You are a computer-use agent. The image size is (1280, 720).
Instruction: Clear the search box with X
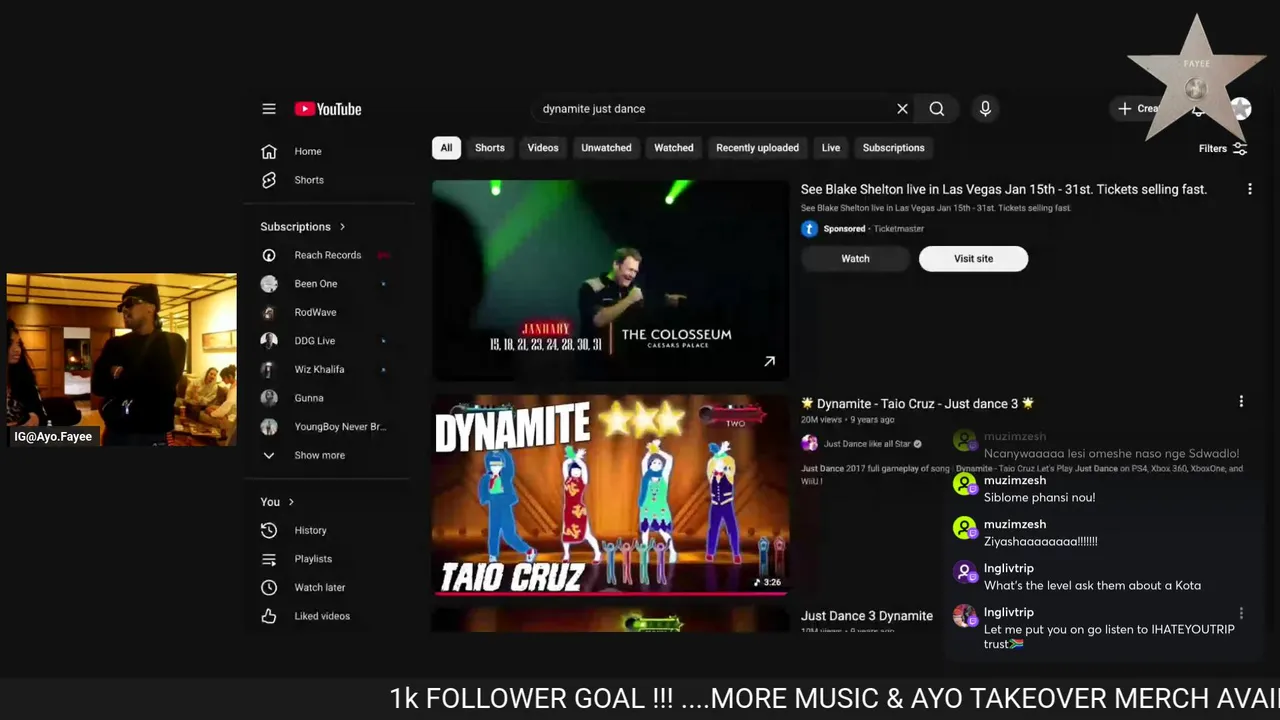coord(902,109)
